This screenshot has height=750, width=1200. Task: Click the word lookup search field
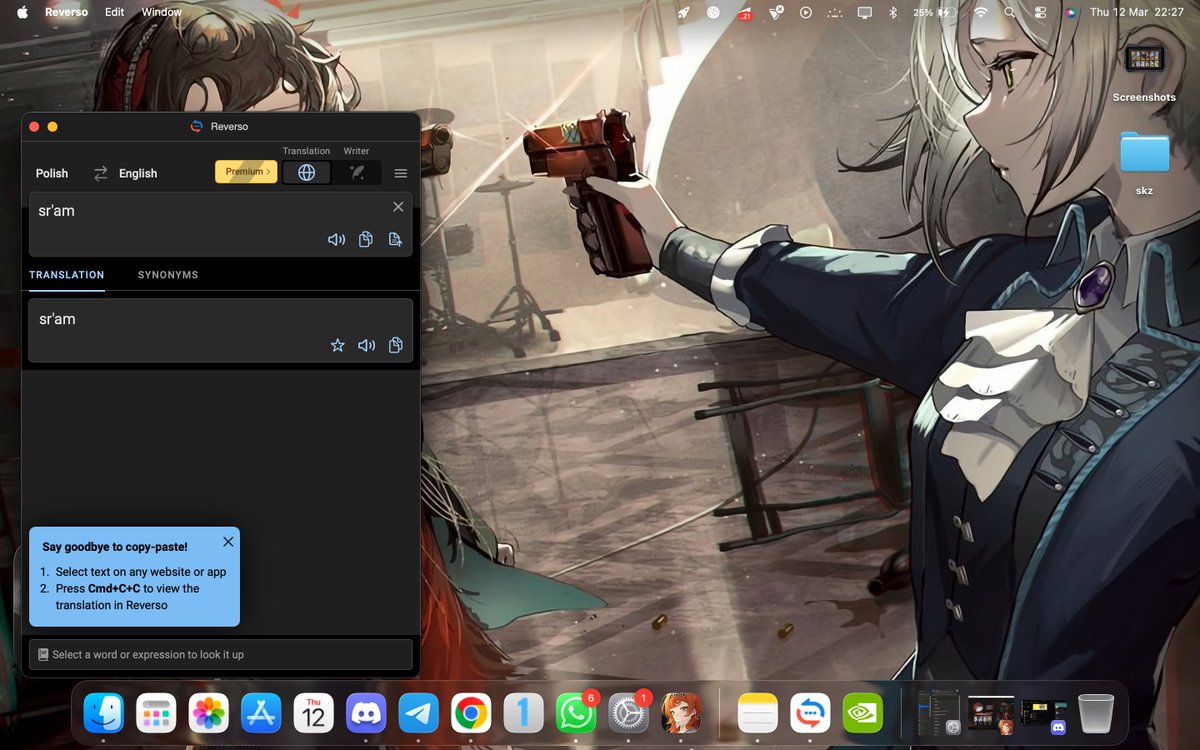(x=220, y=654)
